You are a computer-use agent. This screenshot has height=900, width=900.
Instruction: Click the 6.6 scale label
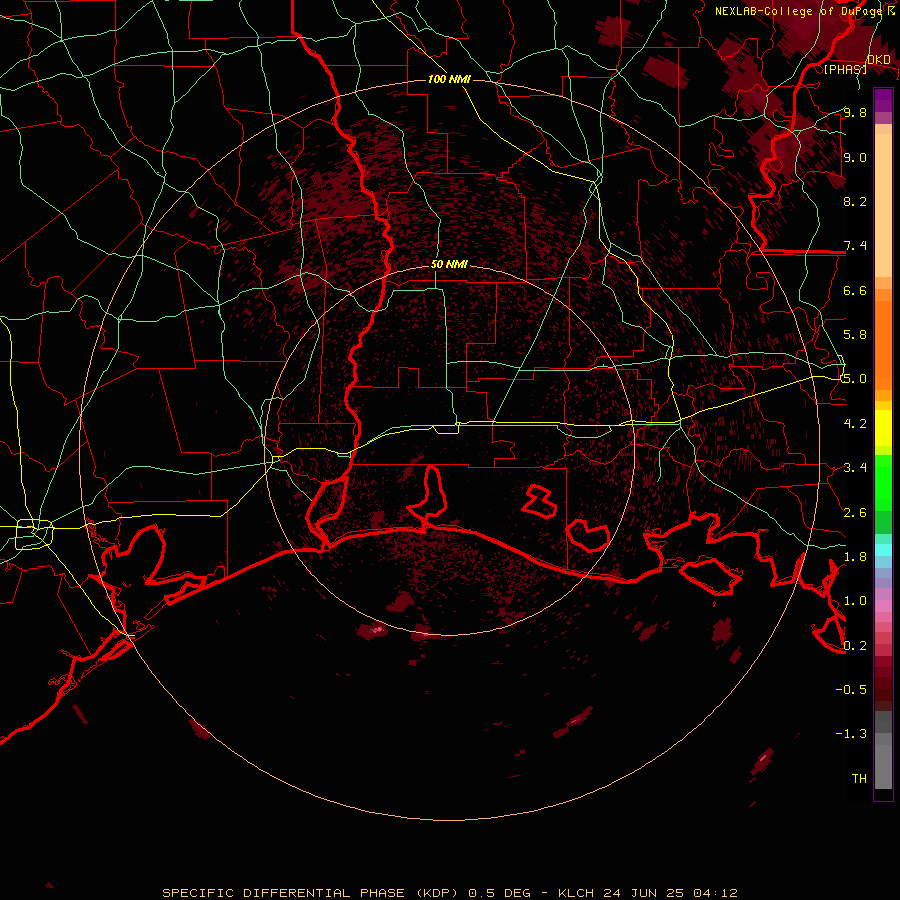click(x=855, y=290)
